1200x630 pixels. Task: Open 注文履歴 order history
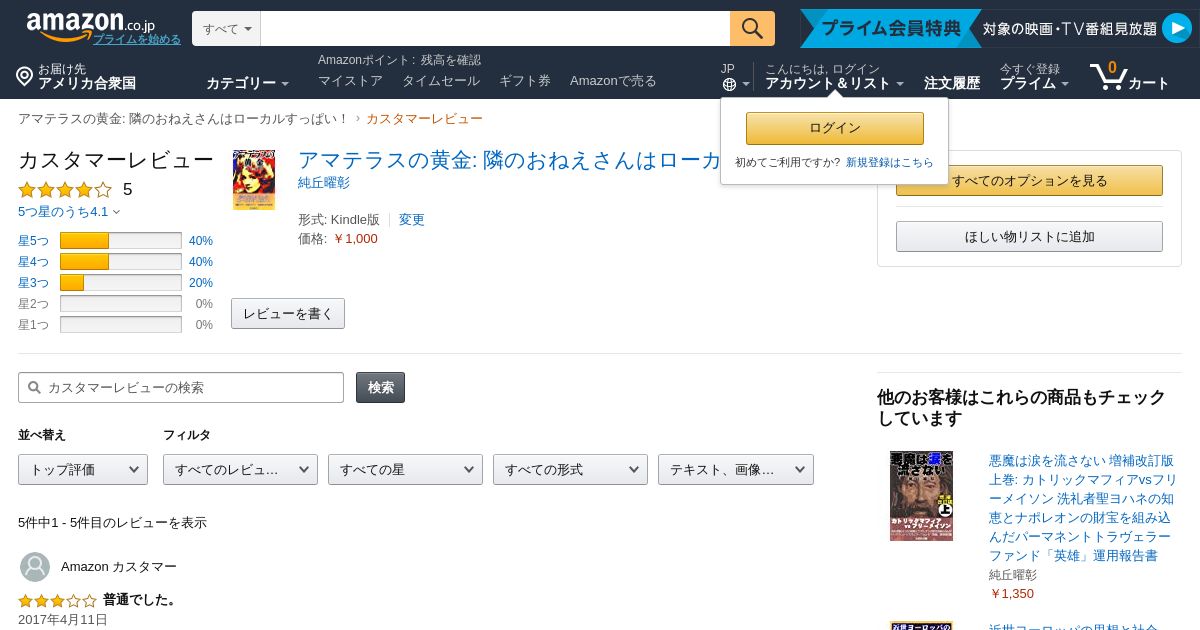(952, 83)
